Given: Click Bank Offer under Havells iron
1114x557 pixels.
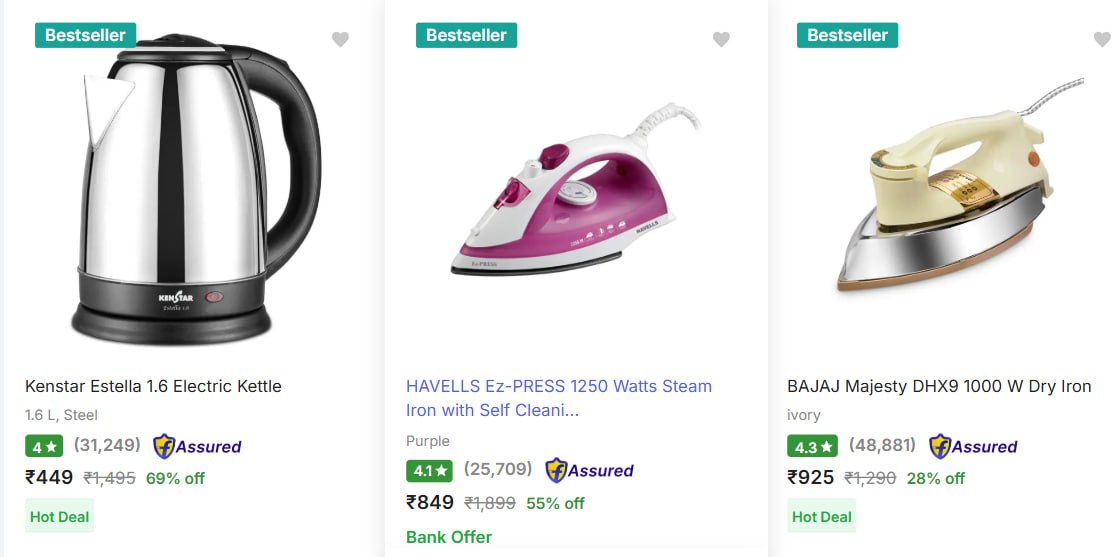Looking at the screenshot, I should (x=449, y=537).
